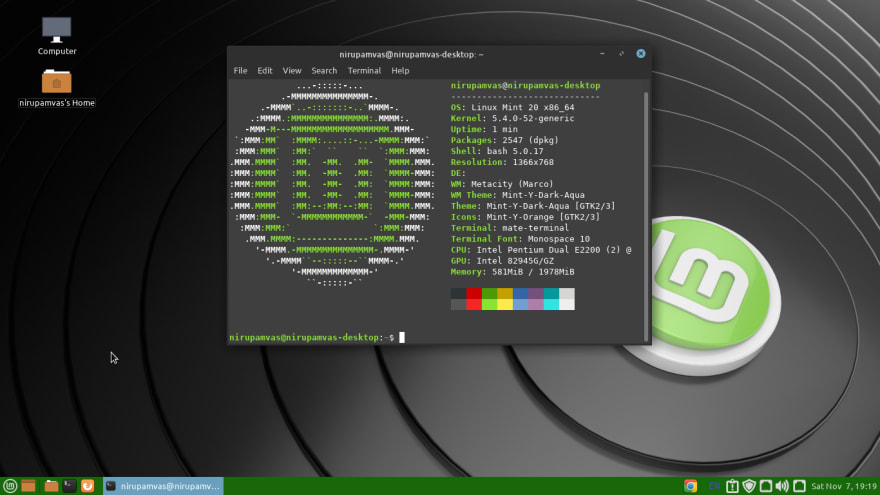Click the 'WM: Metacity (Marco)' line
The height and width of the screenshot is (495, 880).
(x=502, y=184)
